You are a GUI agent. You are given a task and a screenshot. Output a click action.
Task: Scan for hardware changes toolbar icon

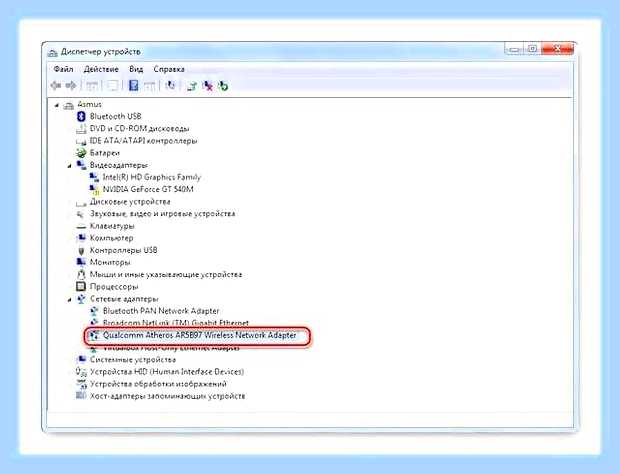[170, 85]
